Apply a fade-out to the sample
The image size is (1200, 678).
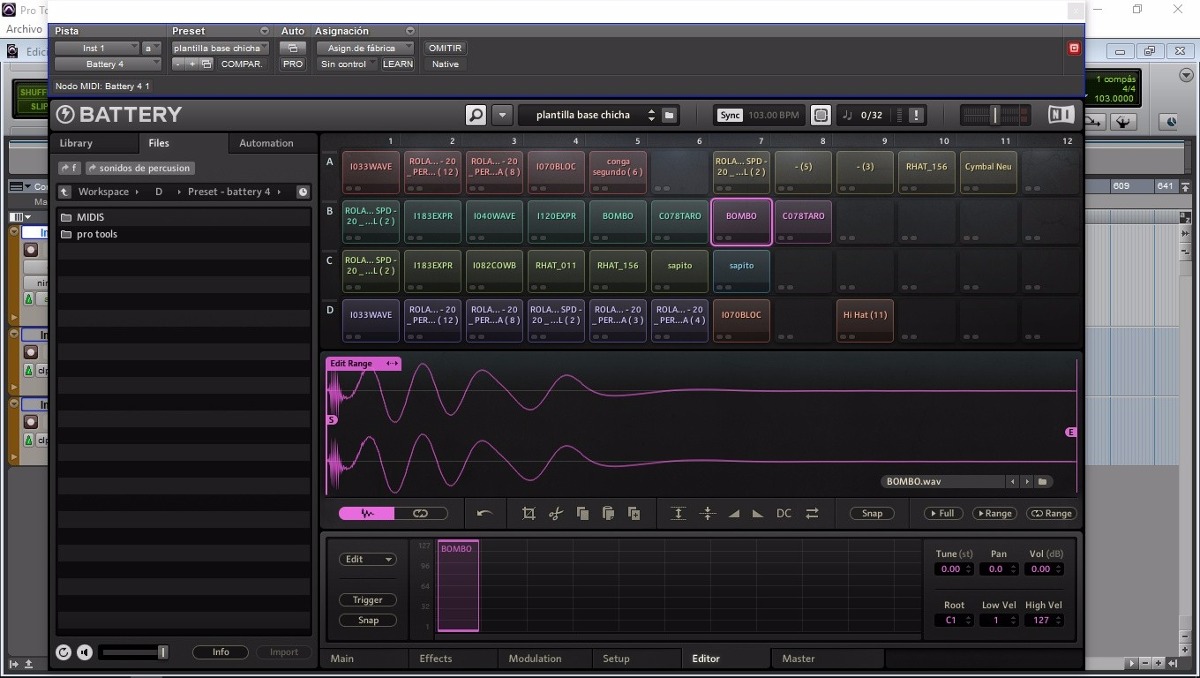coord(758,513)
